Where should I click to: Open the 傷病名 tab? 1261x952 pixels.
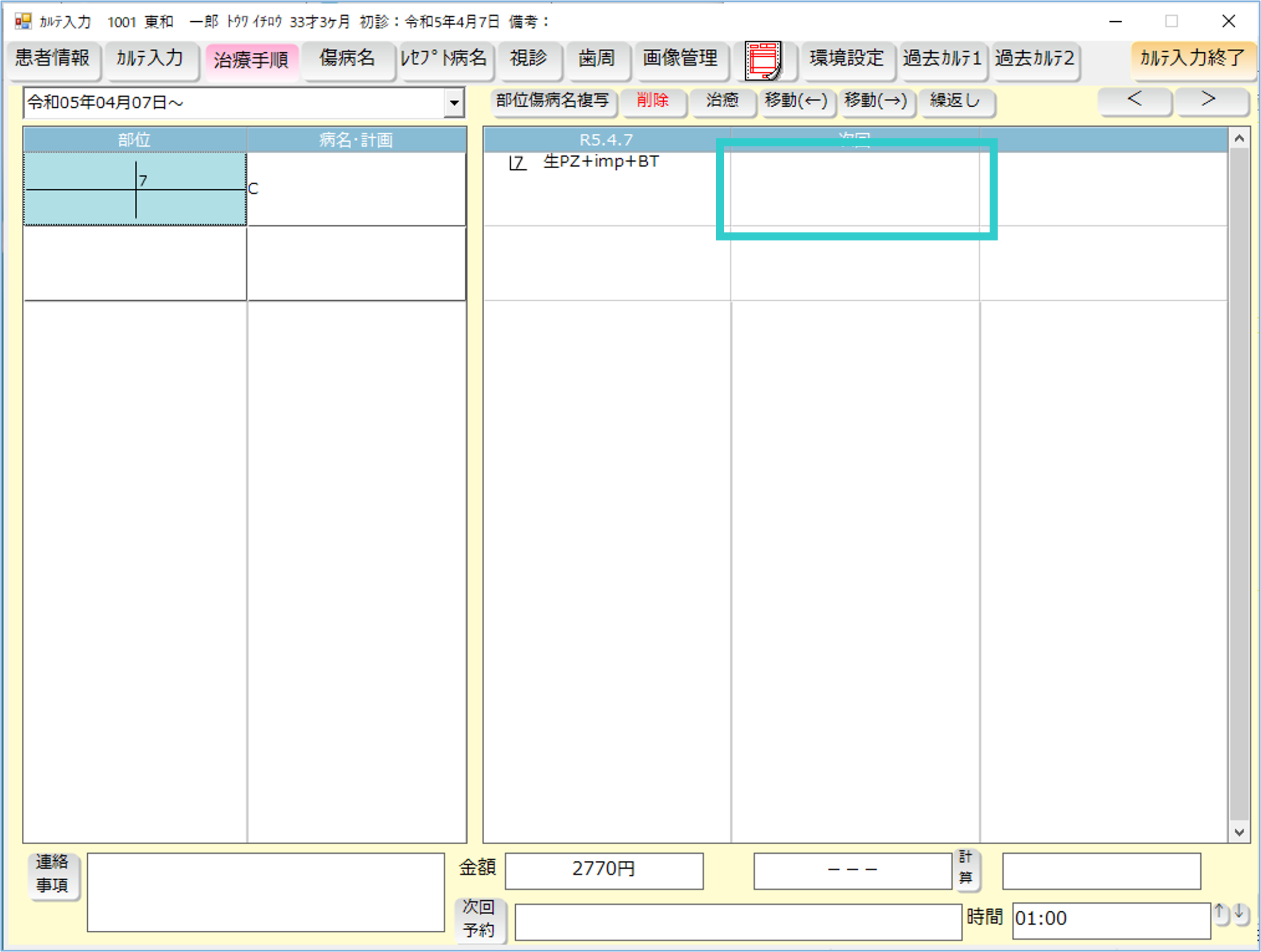click(x=347, y=59)
